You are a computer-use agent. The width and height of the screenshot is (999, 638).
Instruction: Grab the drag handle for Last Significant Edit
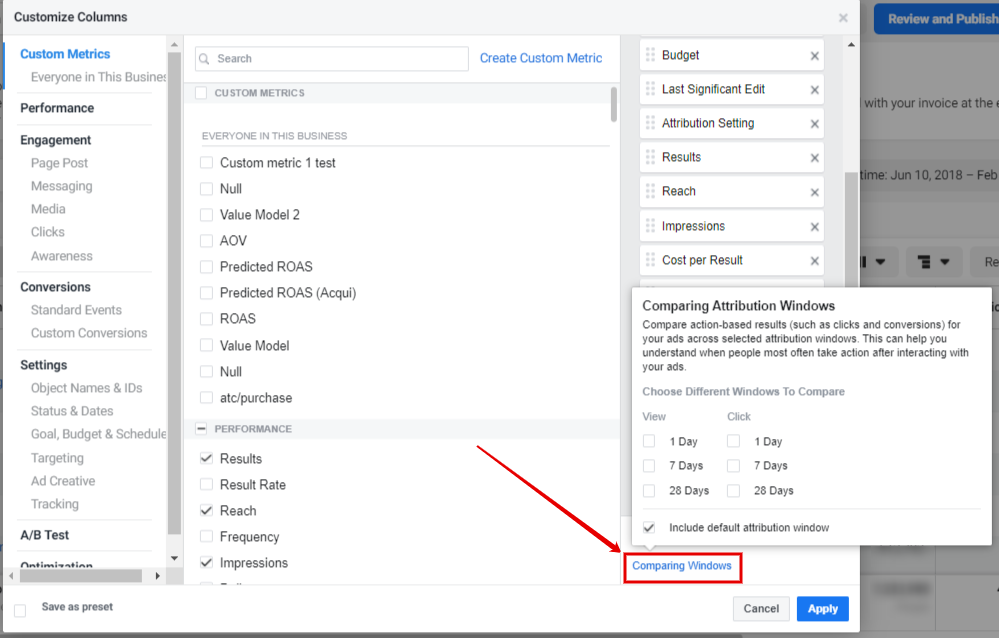[x=650, y=89]
